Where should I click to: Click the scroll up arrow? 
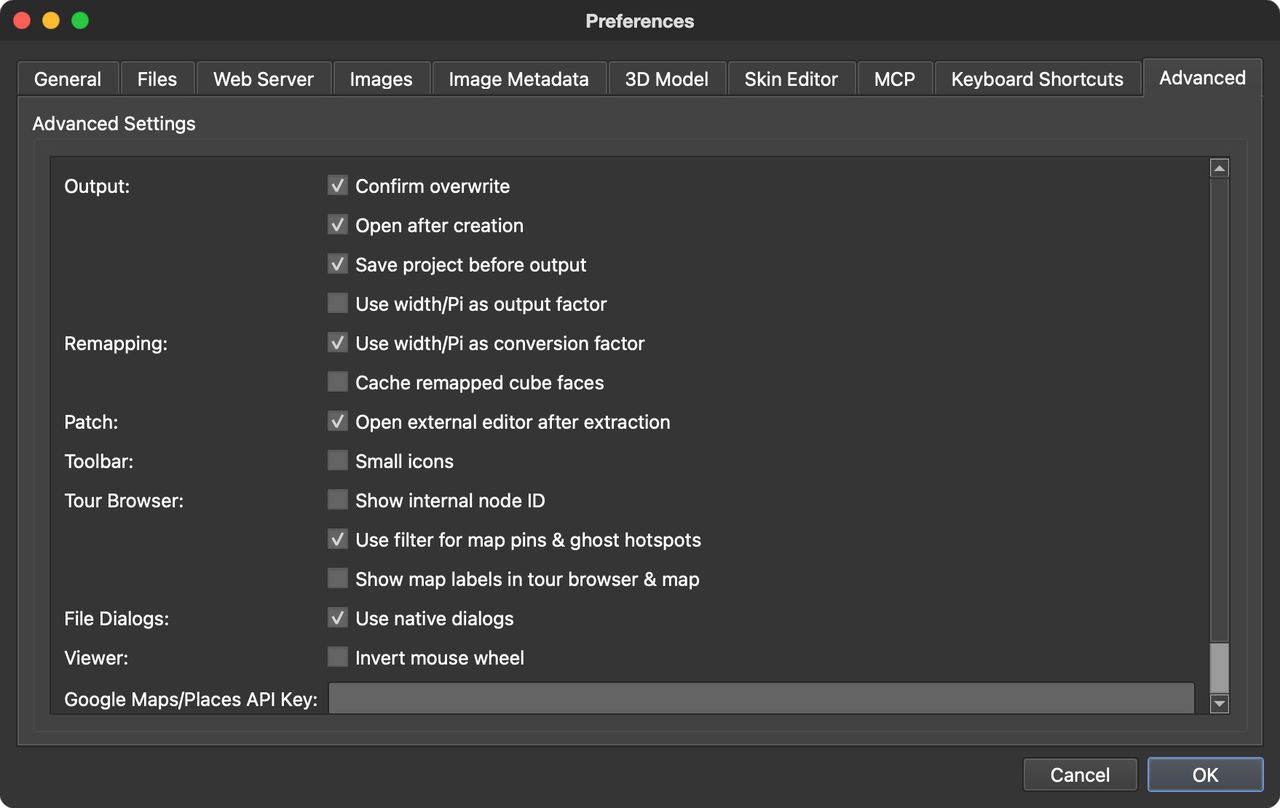1219,169
